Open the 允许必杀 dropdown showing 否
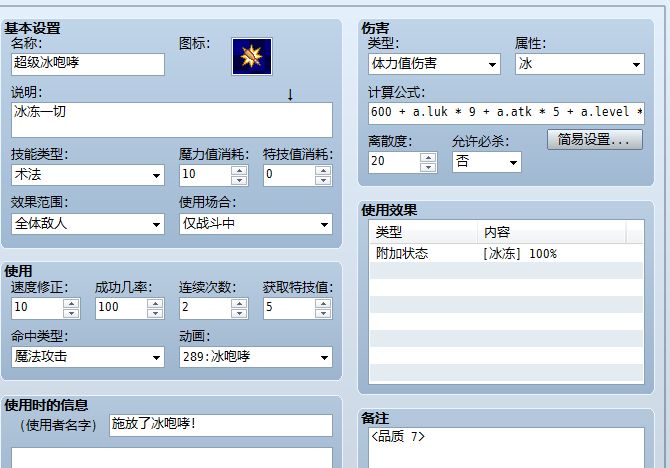 tap(487, 162)
